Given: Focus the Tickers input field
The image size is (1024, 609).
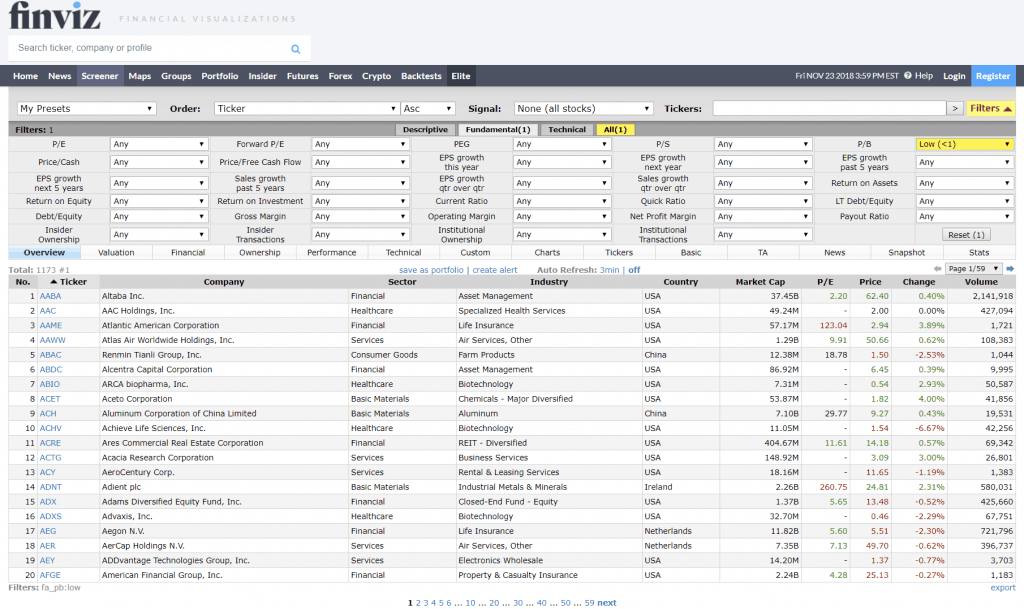Looking at the screenshot, I should pos(829,108).
